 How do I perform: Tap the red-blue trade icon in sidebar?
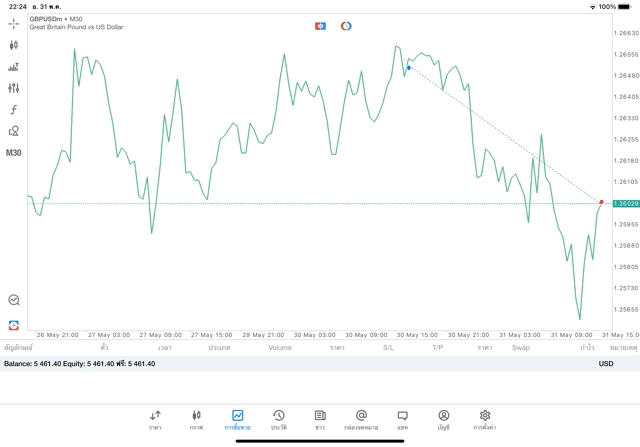[x=14, y=324]
